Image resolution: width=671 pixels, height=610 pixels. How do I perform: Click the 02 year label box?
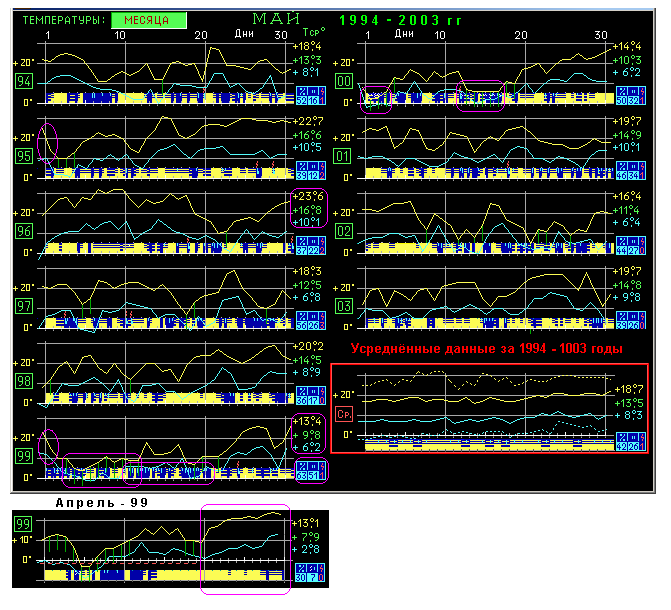[x=345, y=231]
